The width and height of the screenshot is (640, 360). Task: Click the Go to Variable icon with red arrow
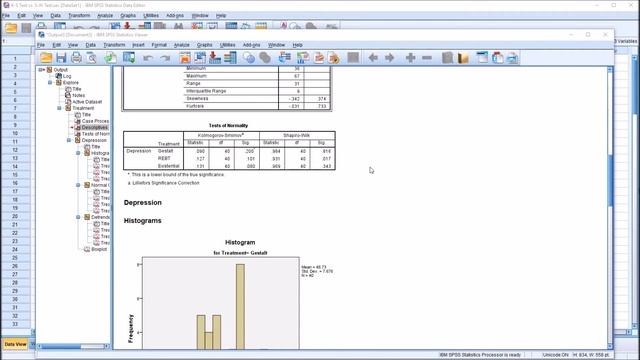pos(215,58)
